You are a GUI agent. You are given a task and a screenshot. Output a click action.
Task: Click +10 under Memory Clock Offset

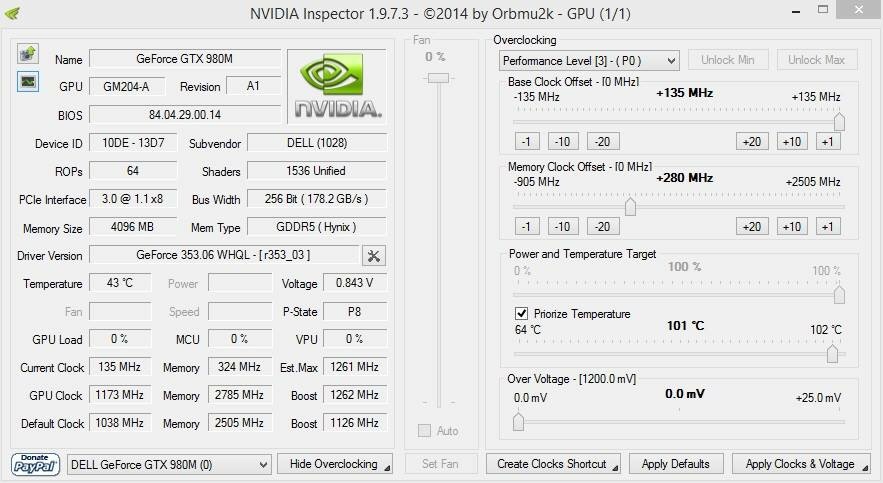pos(792,226)
